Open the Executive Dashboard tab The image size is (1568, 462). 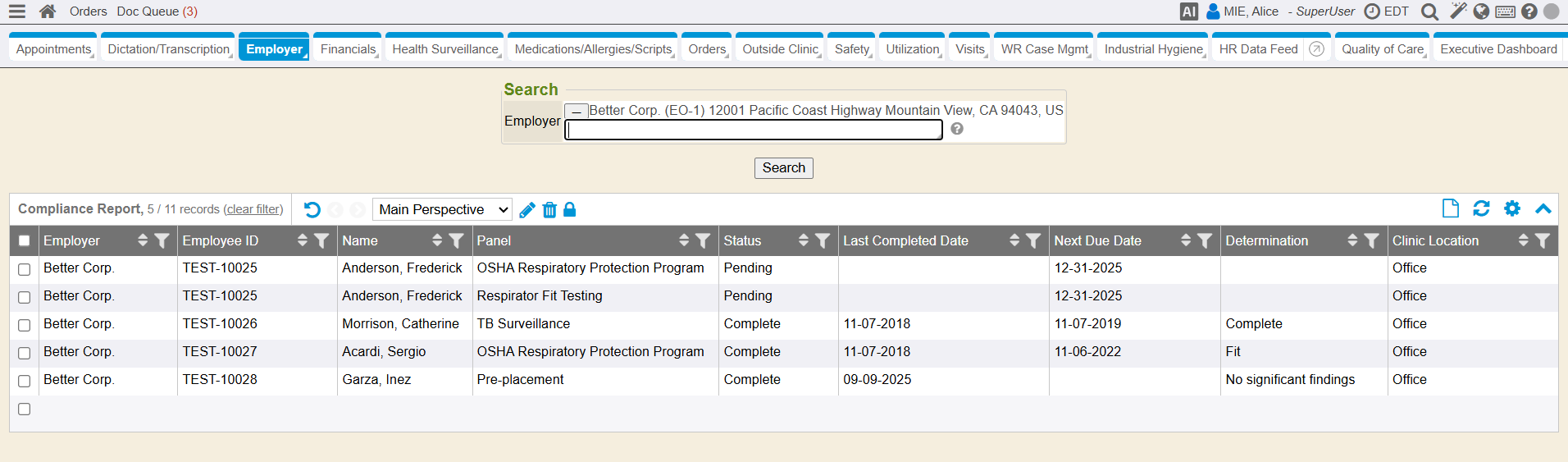tap(1497, 49)
